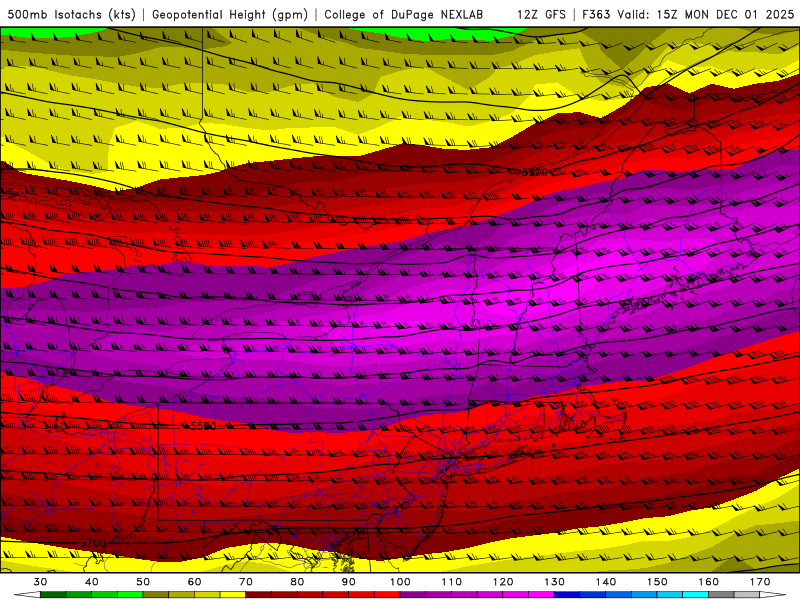Pick the cyan swatch just before 160

[695, 595]
